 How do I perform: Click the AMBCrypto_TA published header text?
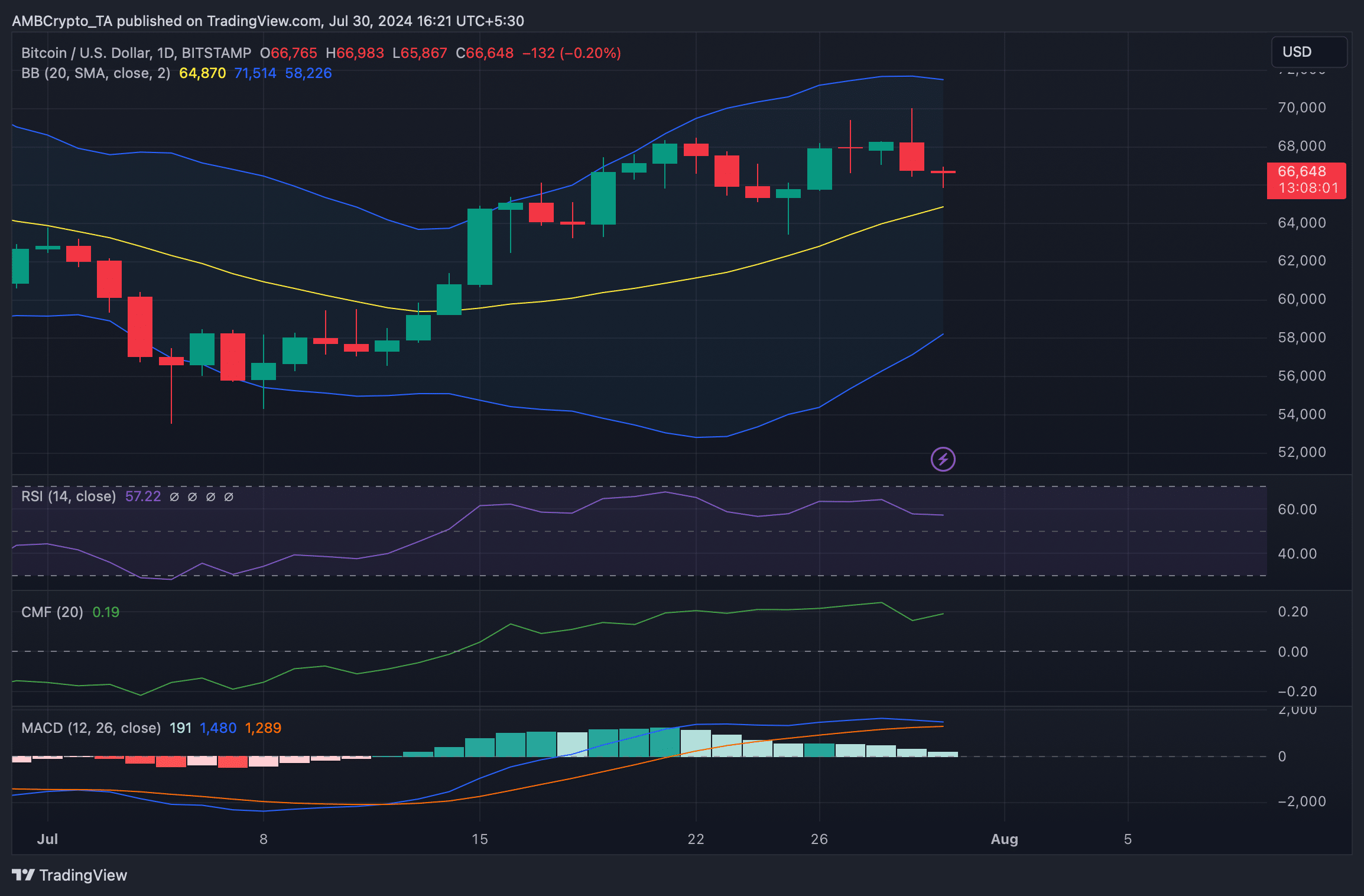tap(268, 21)
